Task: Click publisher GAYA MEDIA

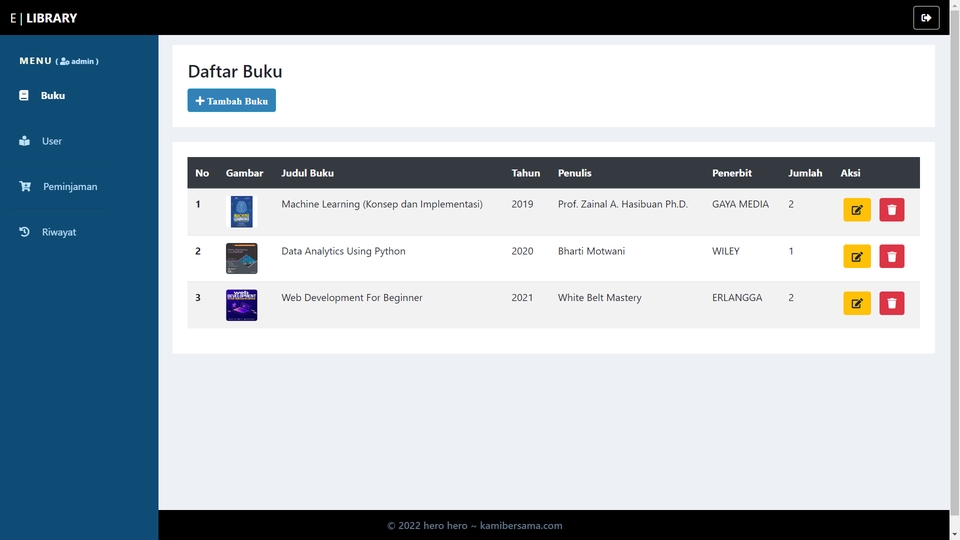Action: (740, 204)
